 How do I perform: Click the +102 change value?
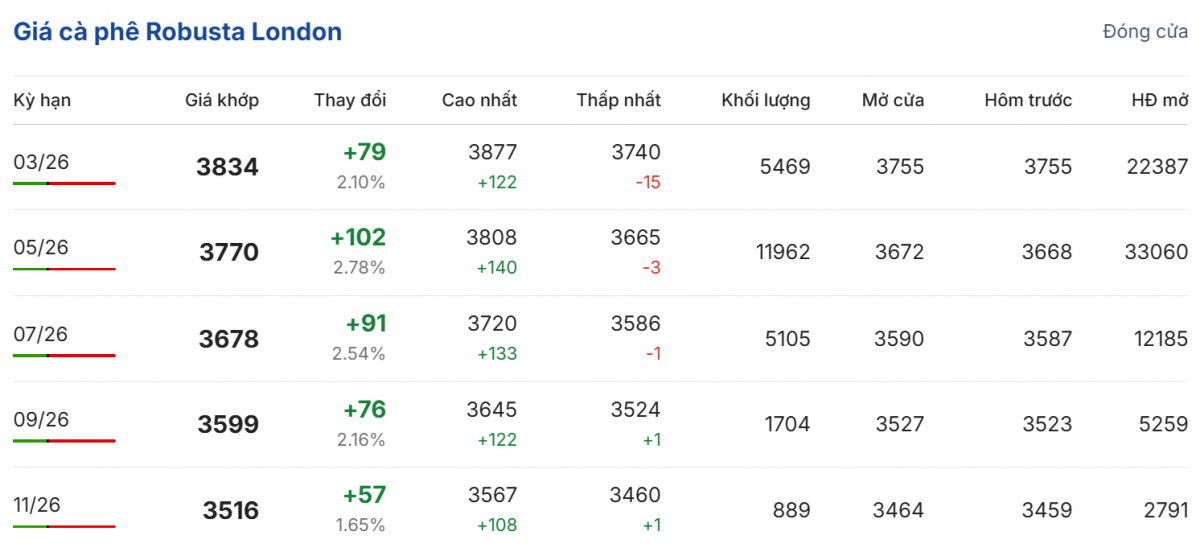tap(358, 238)
